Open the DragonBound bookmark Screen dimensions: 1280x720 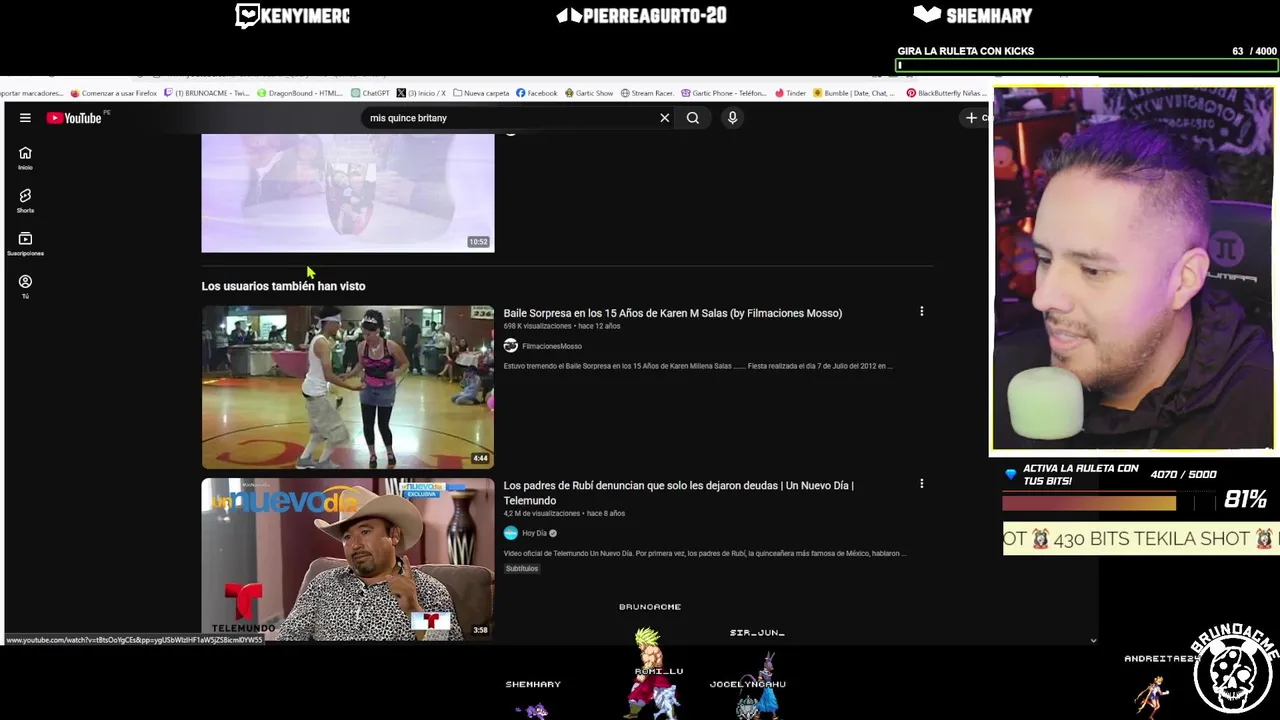pos(300,93)
